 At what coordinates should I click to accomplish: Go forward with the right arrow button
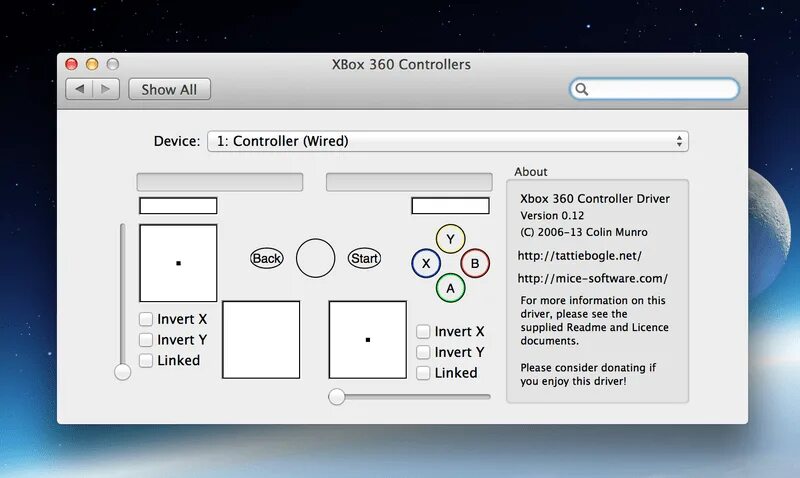[x=106, y=89]
